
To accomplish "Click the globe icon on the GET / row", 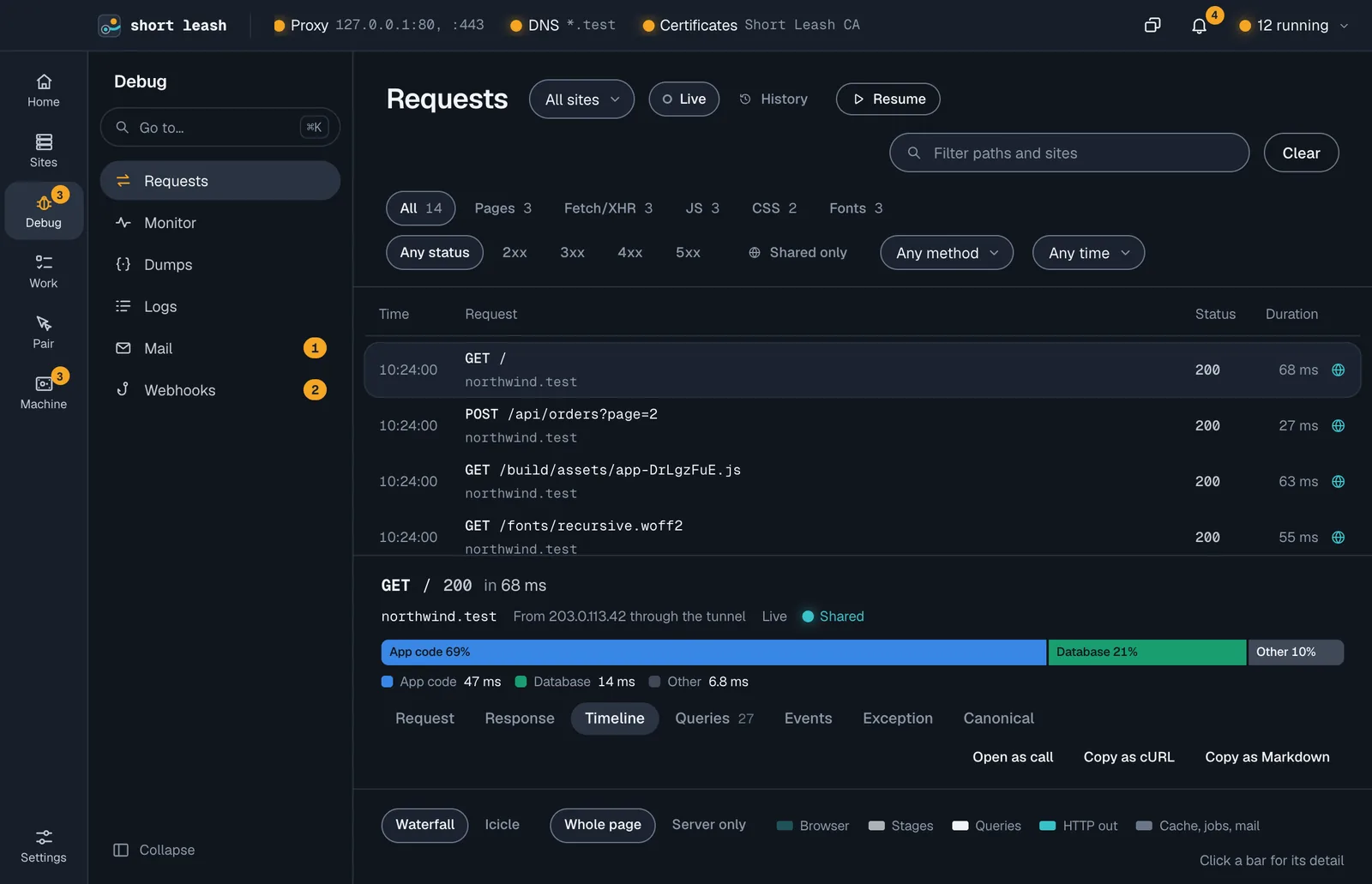I will click(x=1338, y=370).
